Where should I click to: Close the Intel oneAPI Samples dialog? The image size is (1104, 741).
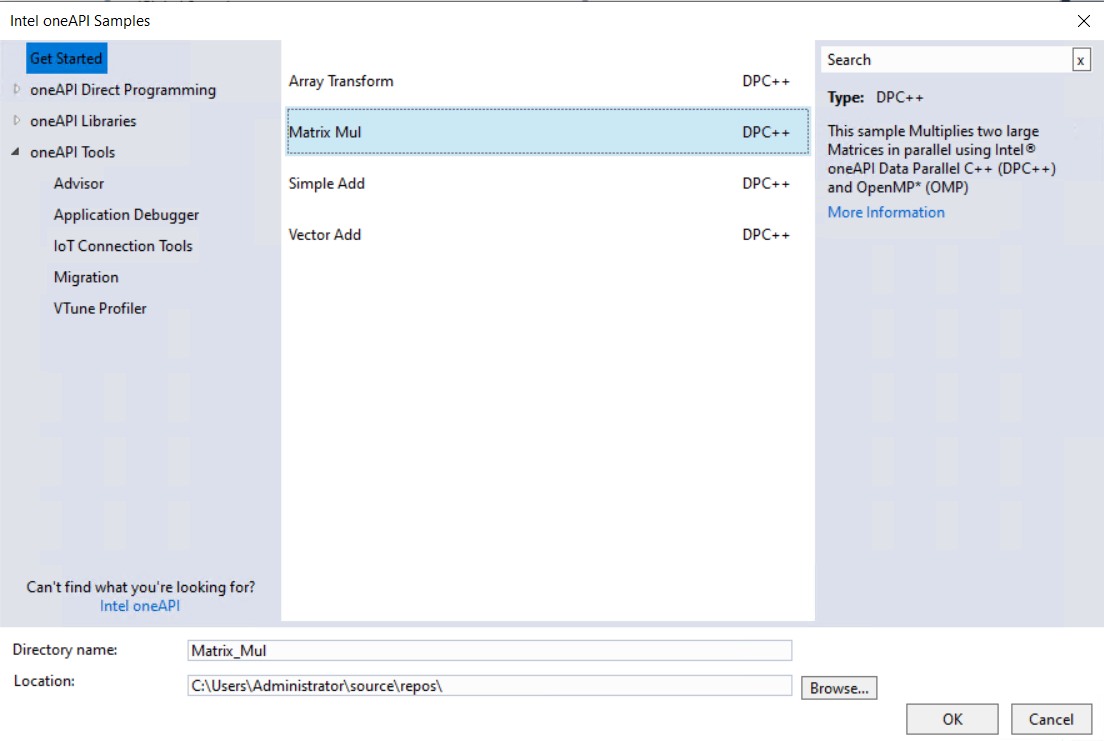[x=1084, y=20]
